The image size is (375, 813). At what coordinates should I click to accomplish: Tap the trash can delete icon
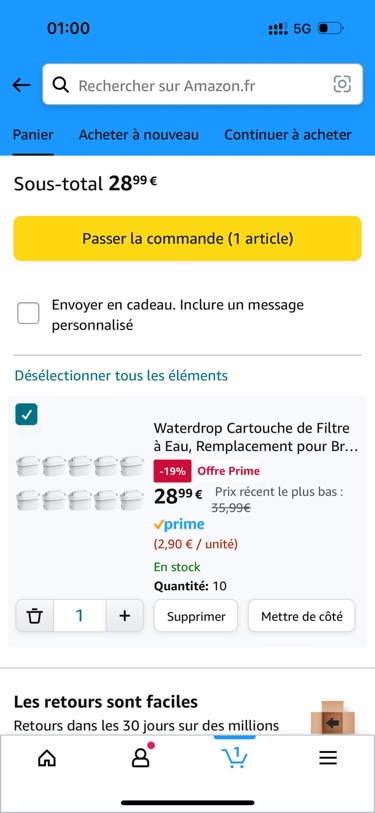(35, 616)
